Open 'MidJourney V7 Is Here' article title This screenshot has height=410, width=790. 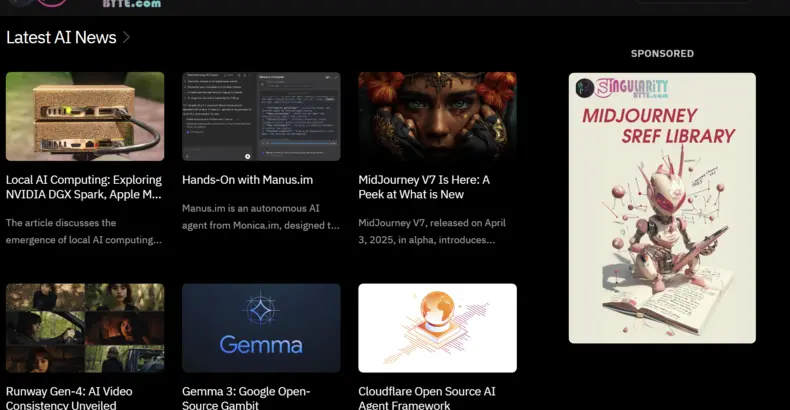(x=424, y=187)
